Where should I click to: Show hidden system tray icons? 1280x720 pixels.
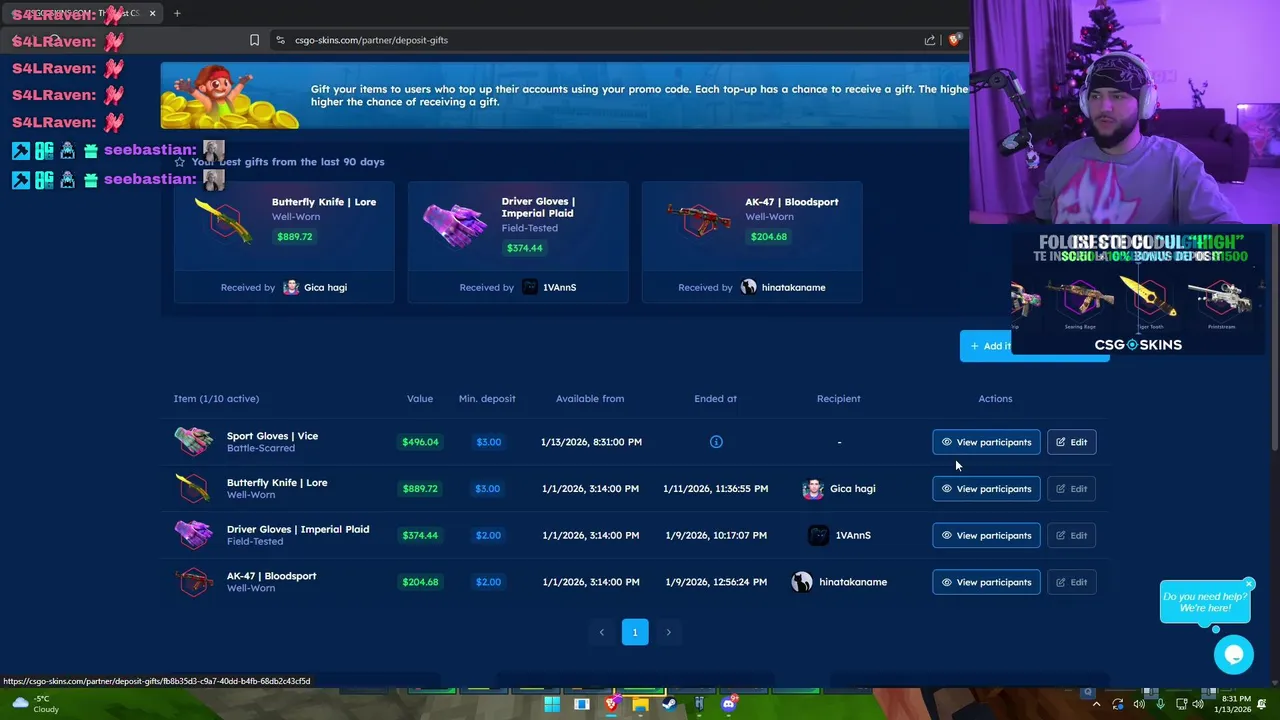(1096, 704)
